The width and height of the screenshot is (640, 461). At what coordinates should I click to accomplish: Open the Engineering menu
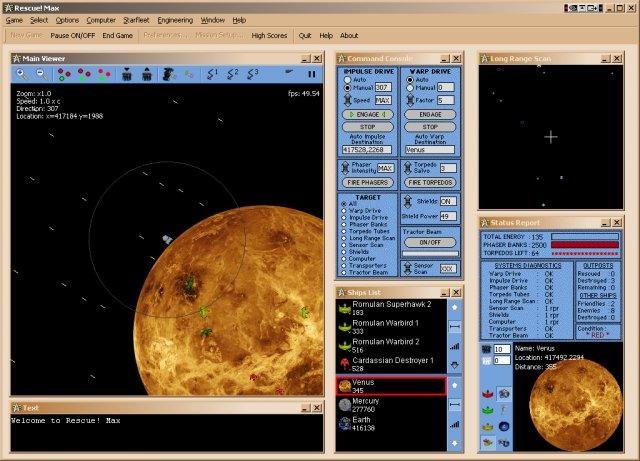pos(175,20)
